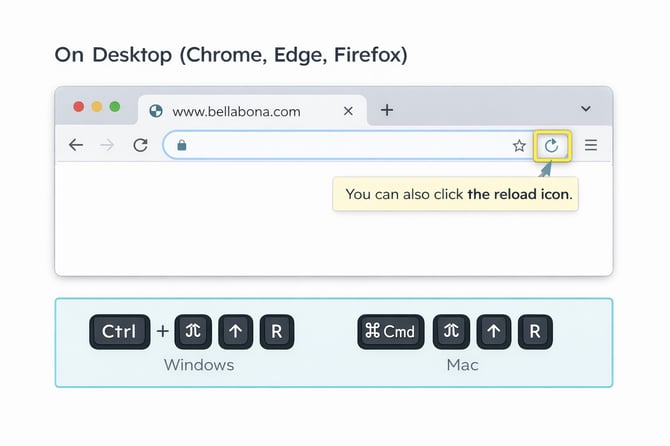Click inside the empty address bar
This screenshot has width=670, height=446.
point(340,145)
